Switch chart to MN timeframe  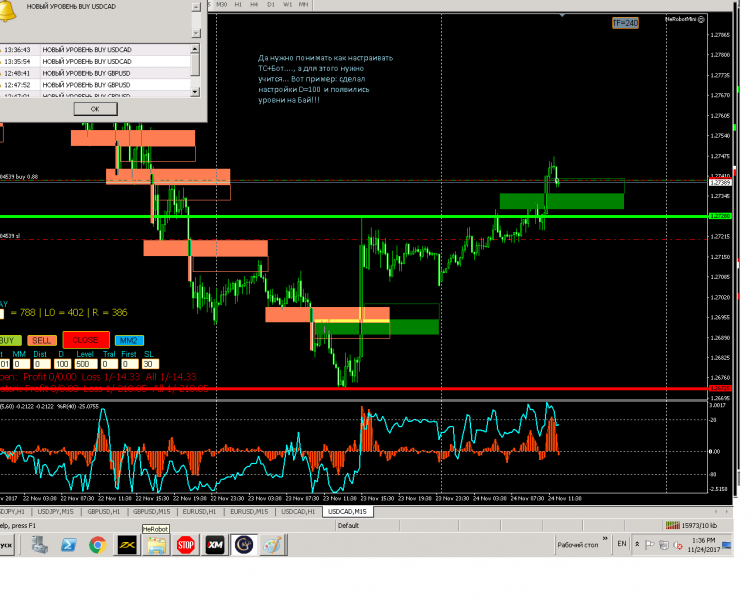click(x=303, y=4)
